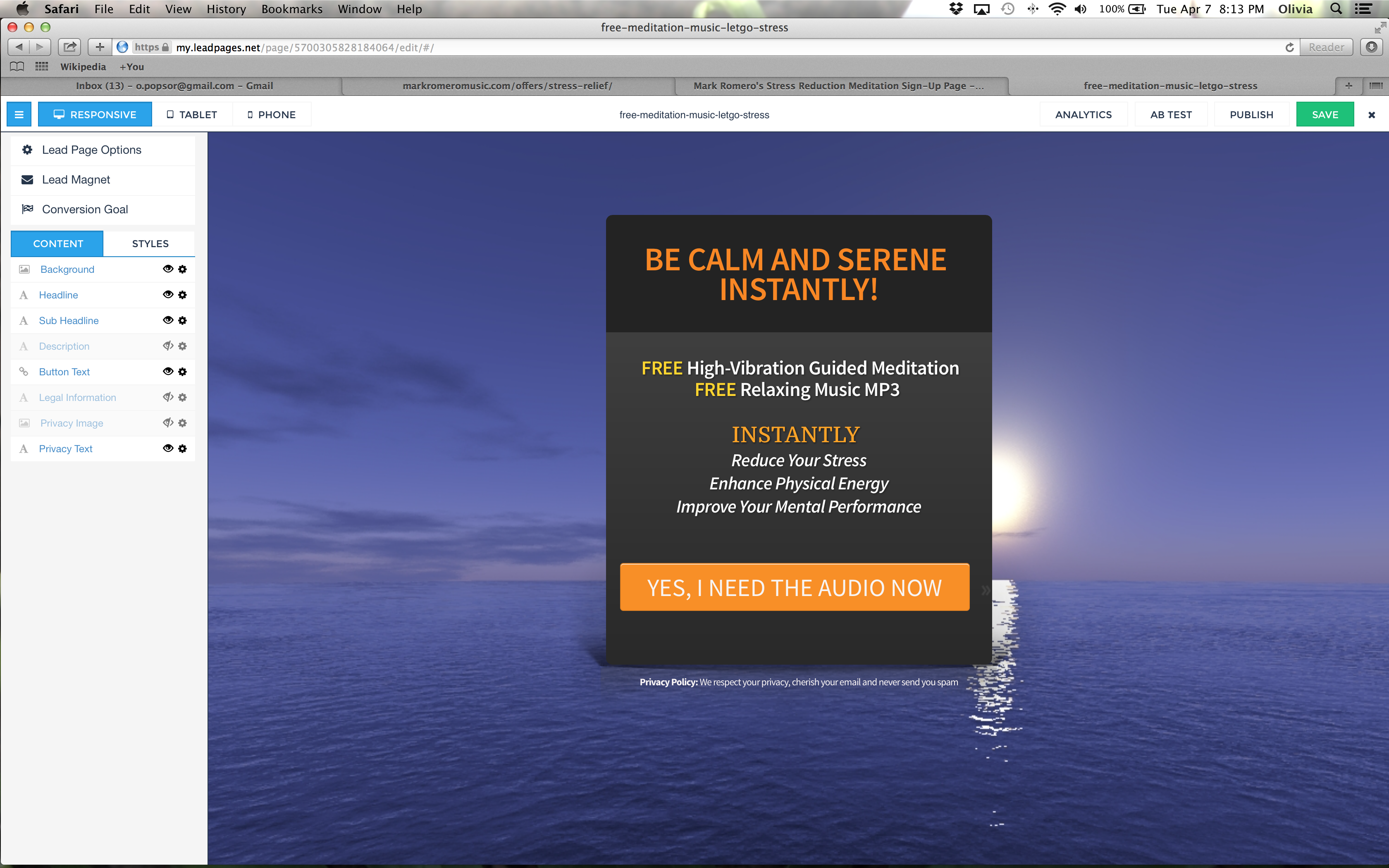Screen dimensions: 1389x868
Task: Show all tabs with the tab overview icon
Action: pos(1376,86)
